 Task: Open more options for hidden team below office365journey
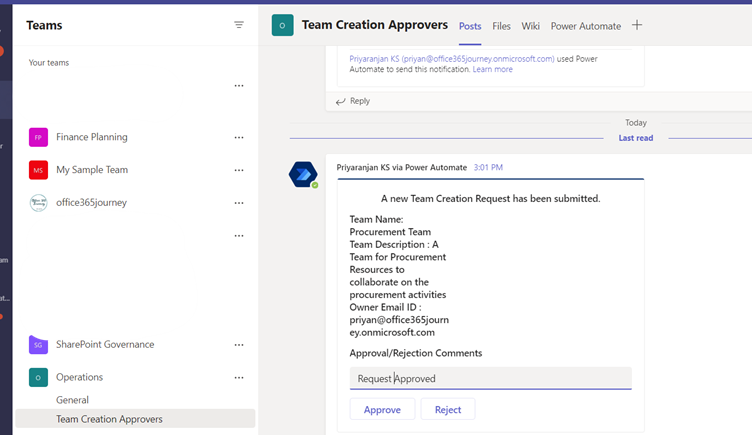pos(239,235)
